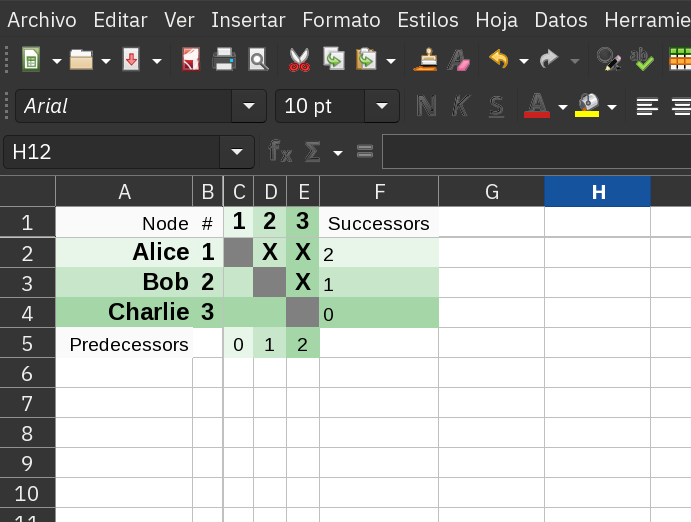Select the column H header
Screen dimensions: 691x522
click(x=597, y=192)
